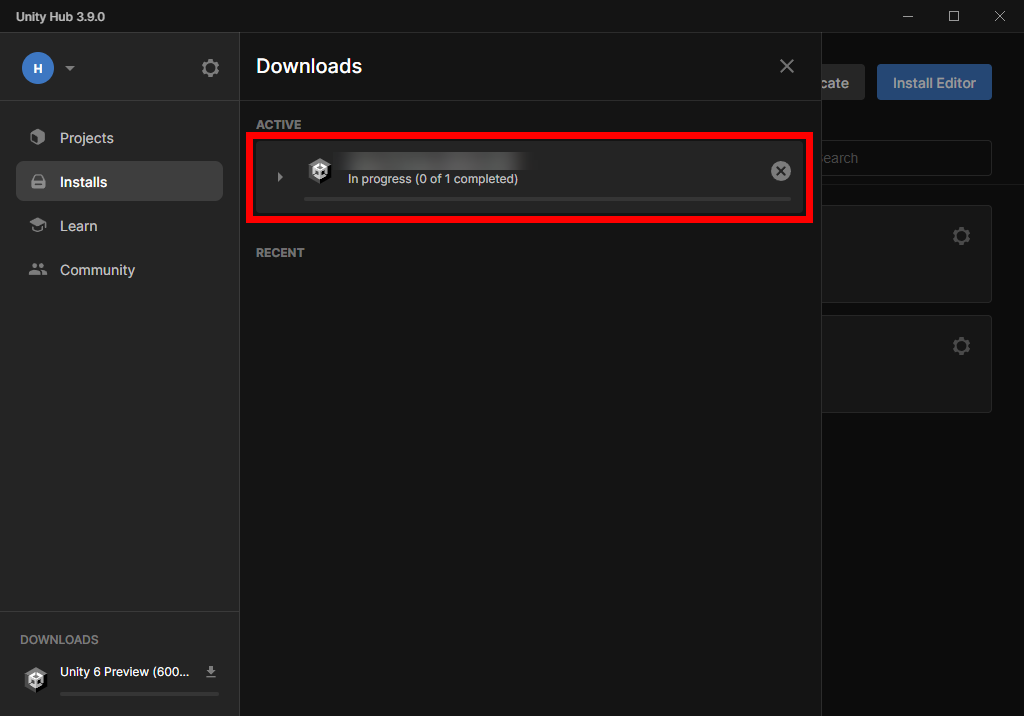Viewport: 1024px width, 716px height.
Task: Go to the Projects section
Action: 120,138
